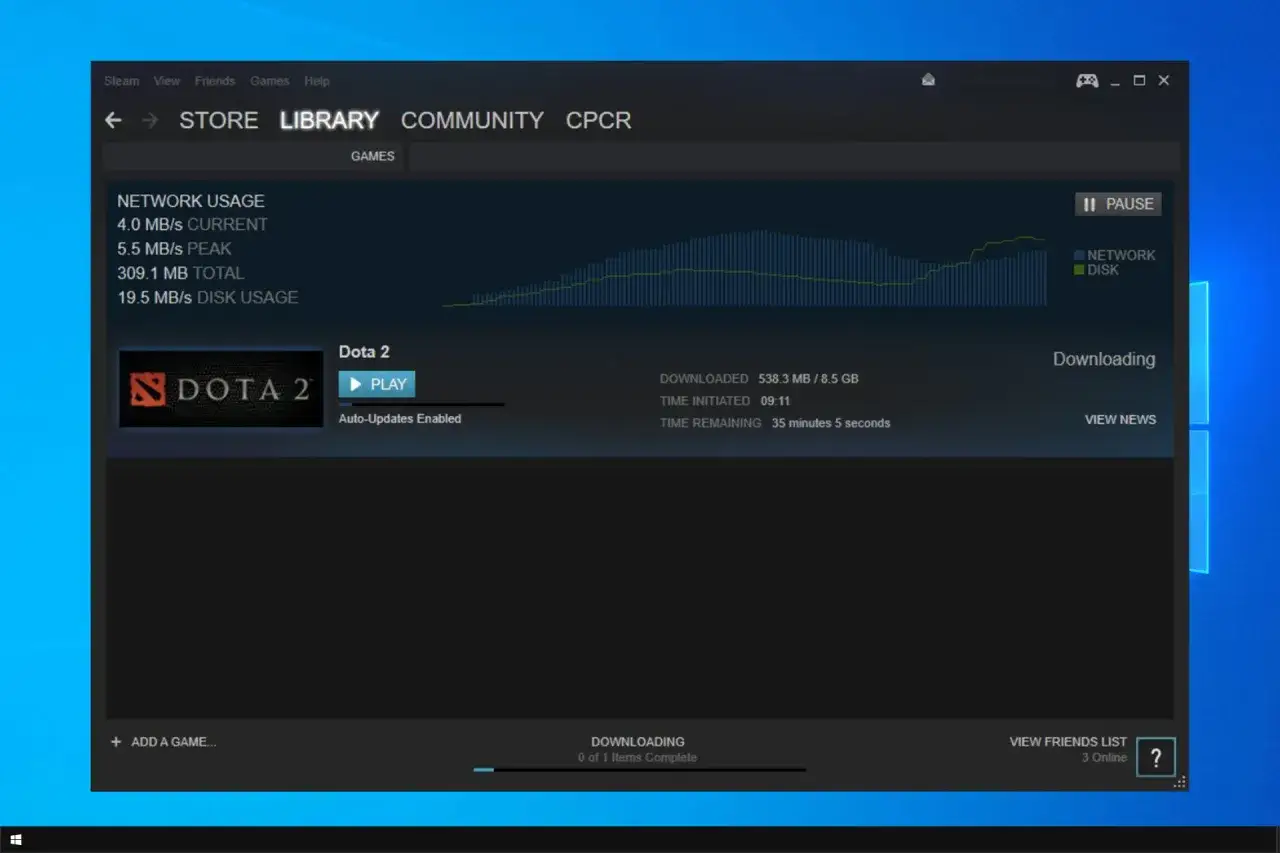Screen dimensions: 1280x853
Task: Open VIEW NEWS for Dota 2
Action: pyautogui.click(x=1119, y=419)
